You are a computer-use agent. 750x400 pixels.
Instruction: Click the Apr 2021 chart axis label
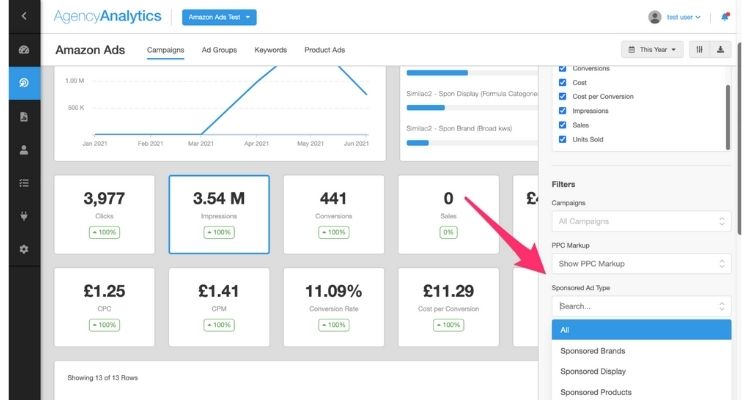point(256,144)
